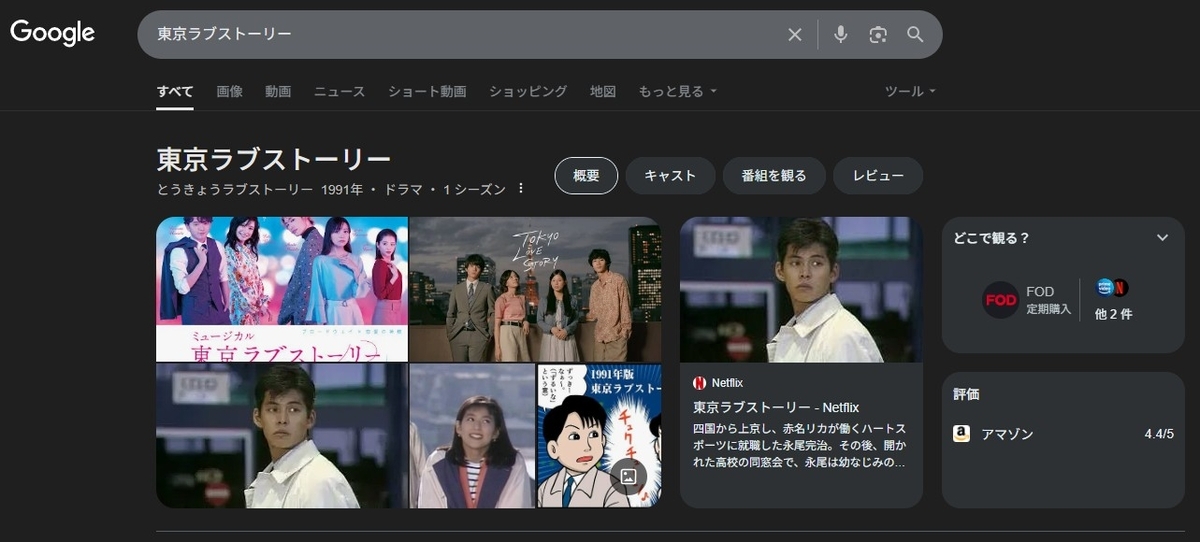Image resolution: width=1200 pixels, height=542 pixels.
Task: Click the 東京ラブストーリー heading title
Action: click(x=274, y=160)
